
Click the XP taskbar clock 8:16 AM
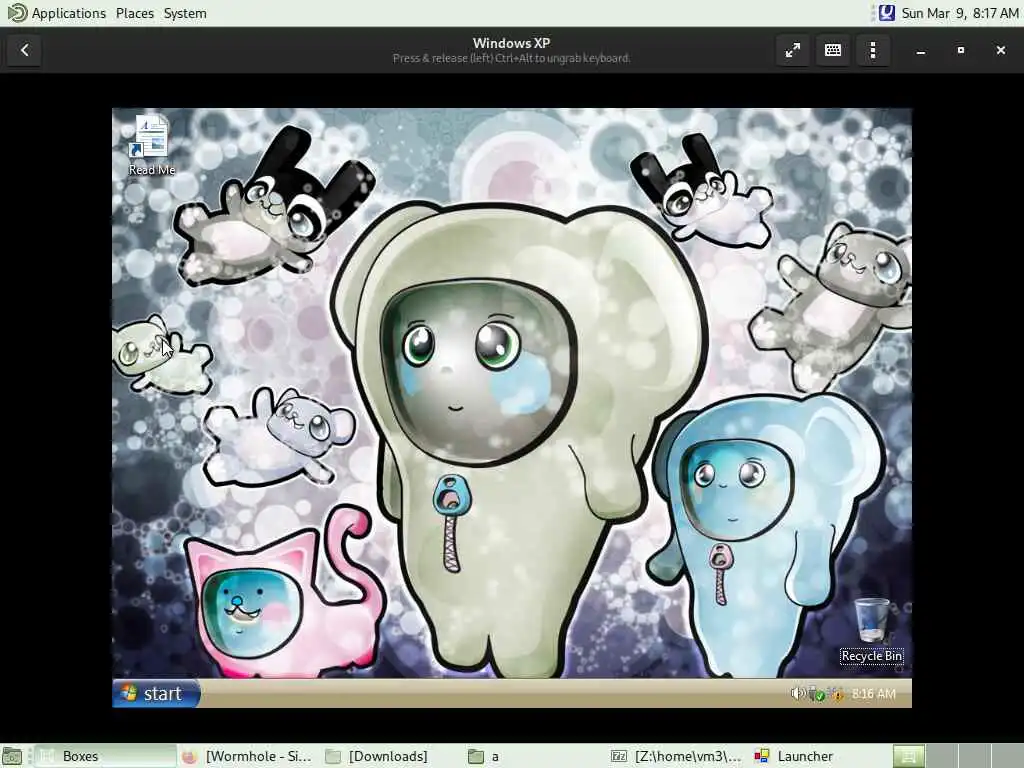(x=873, y=694)
